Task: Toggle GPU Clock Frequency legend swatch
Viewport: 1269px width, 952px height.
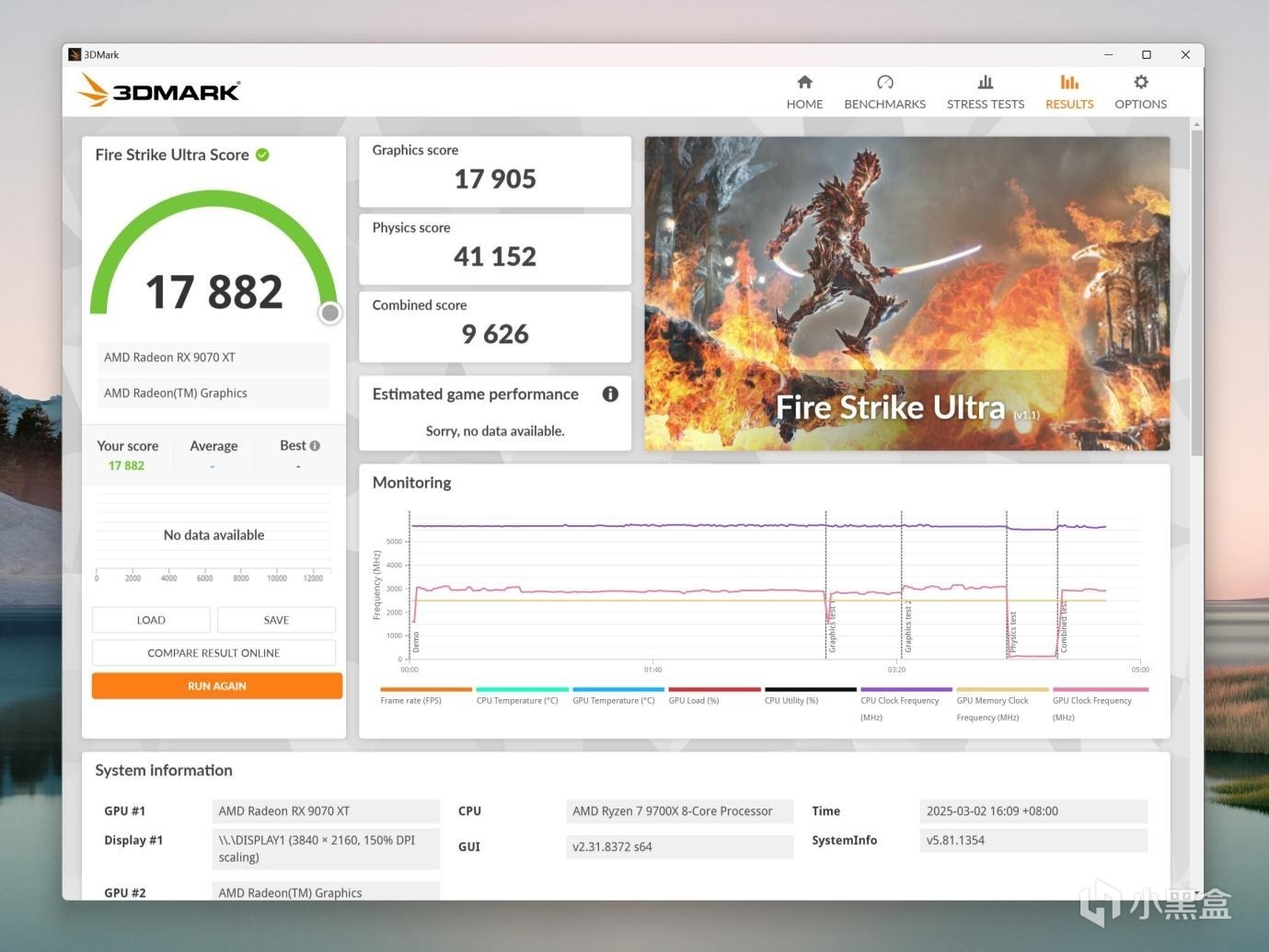Action: [x=1099, y=689]
